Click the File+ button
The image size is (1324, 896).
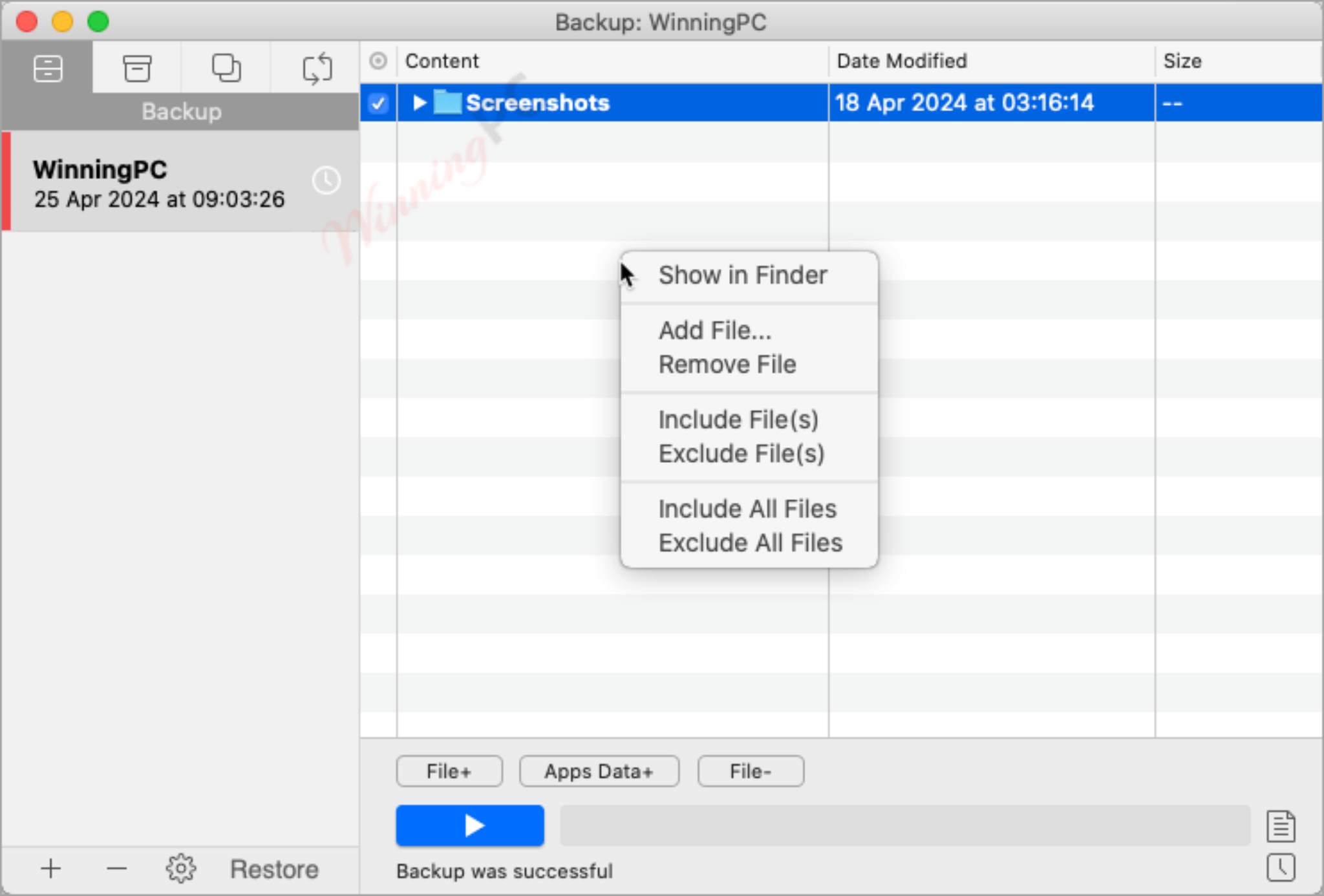click(449, 771)
